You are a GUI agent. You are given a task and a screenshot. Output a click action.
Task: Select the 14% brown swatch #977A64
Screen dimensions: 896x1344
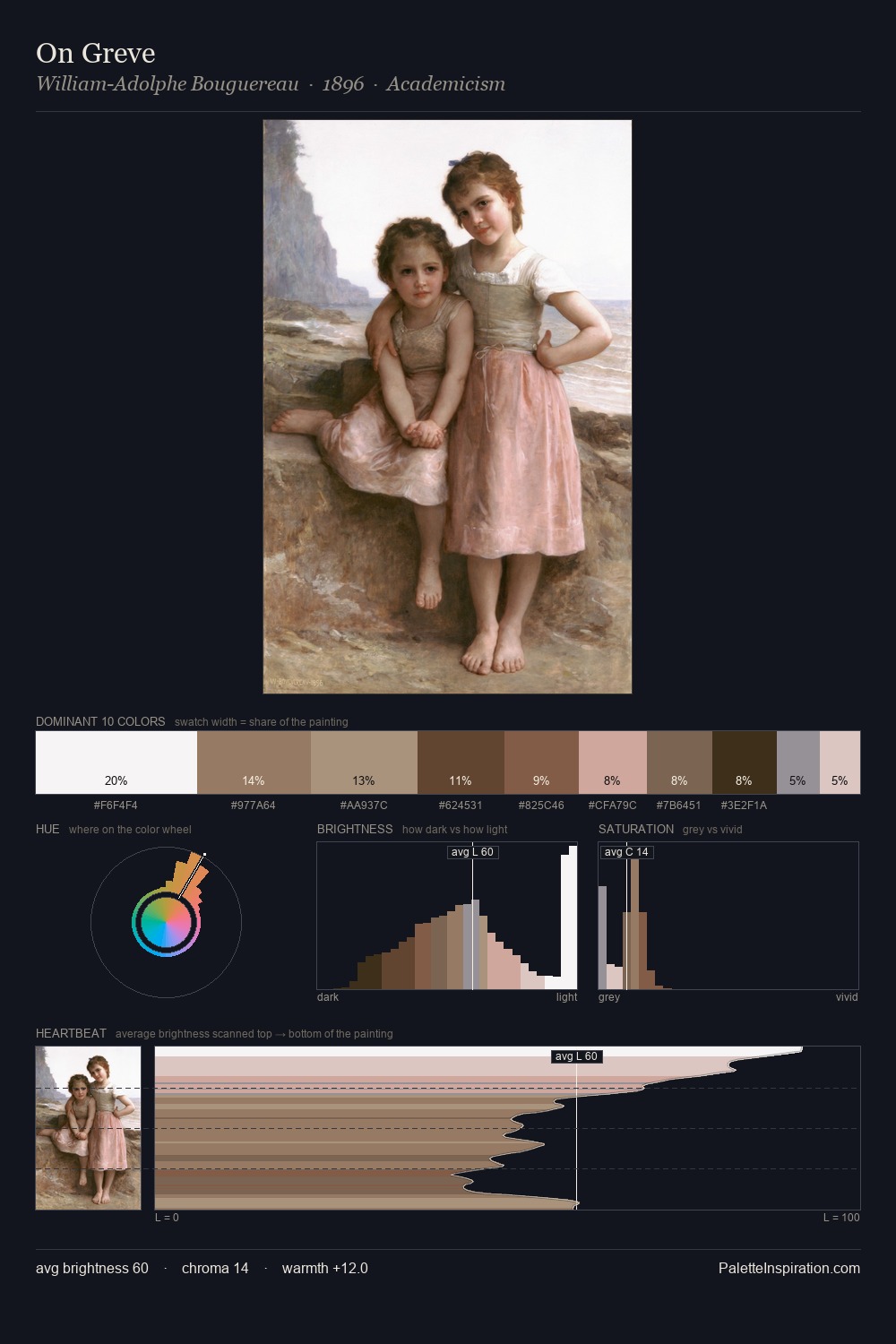point(254,762)
